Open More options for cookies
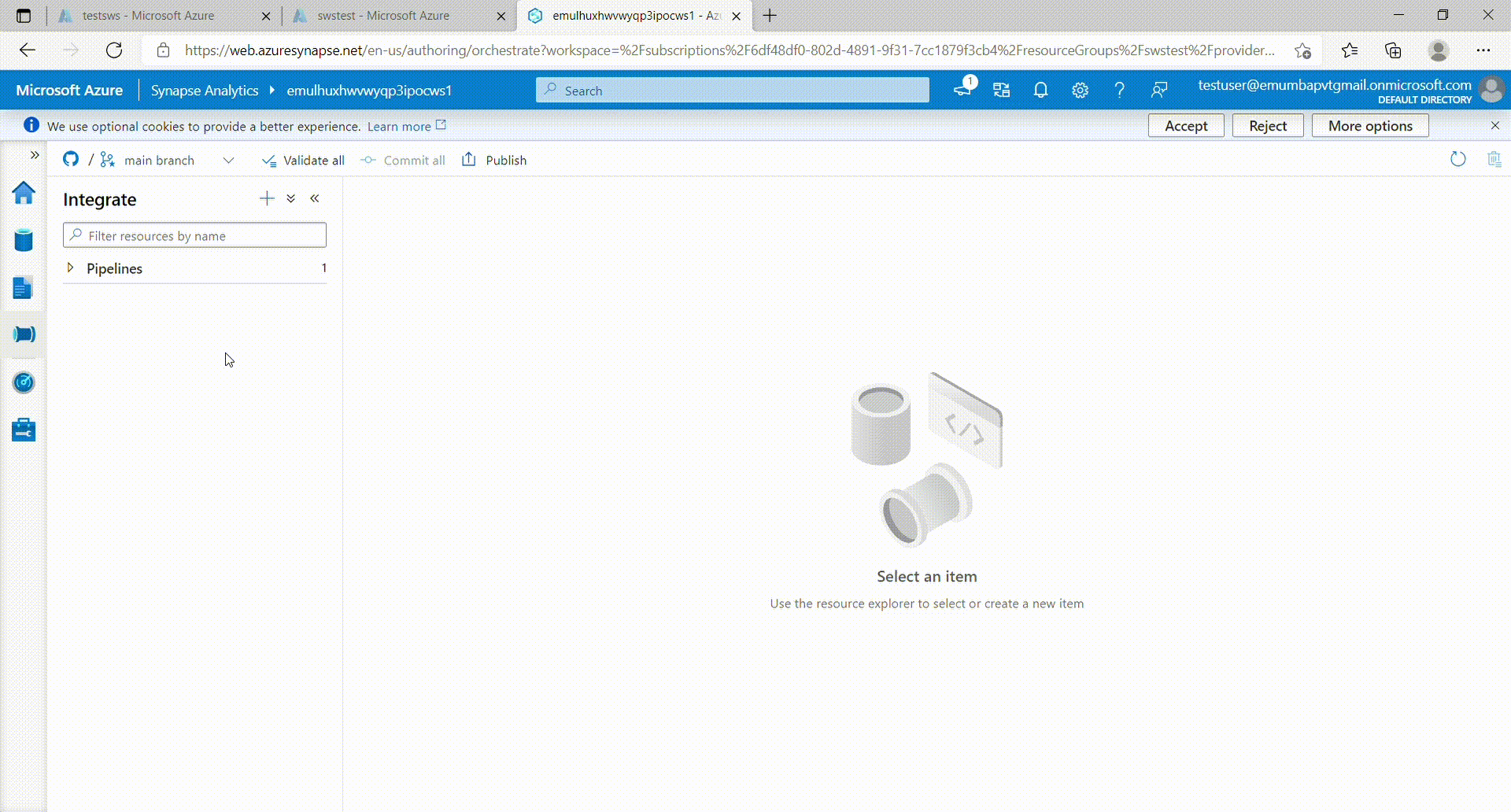This screenshot has height=812, width=1511. (1370, 126)
